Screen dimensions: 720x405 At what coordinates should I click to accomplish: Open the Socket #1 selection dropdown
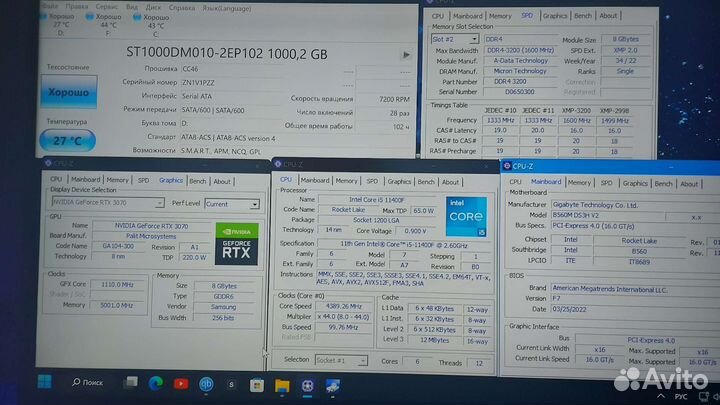coord(341,360)
